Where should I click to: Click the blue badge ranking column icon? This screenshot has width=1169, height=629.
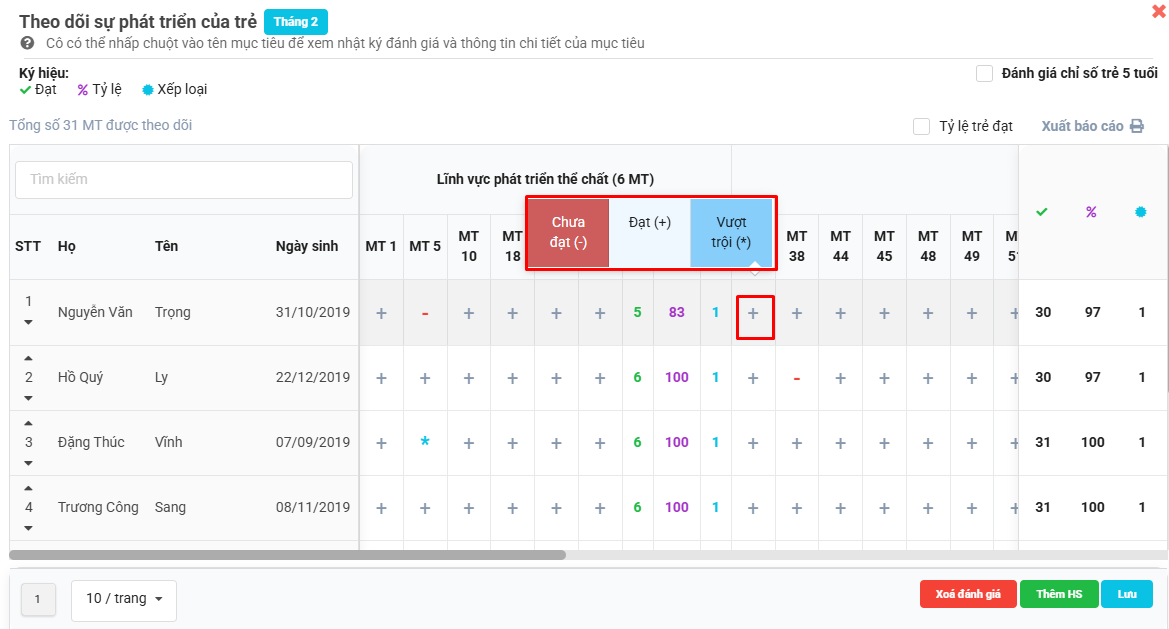(1141, 212)
